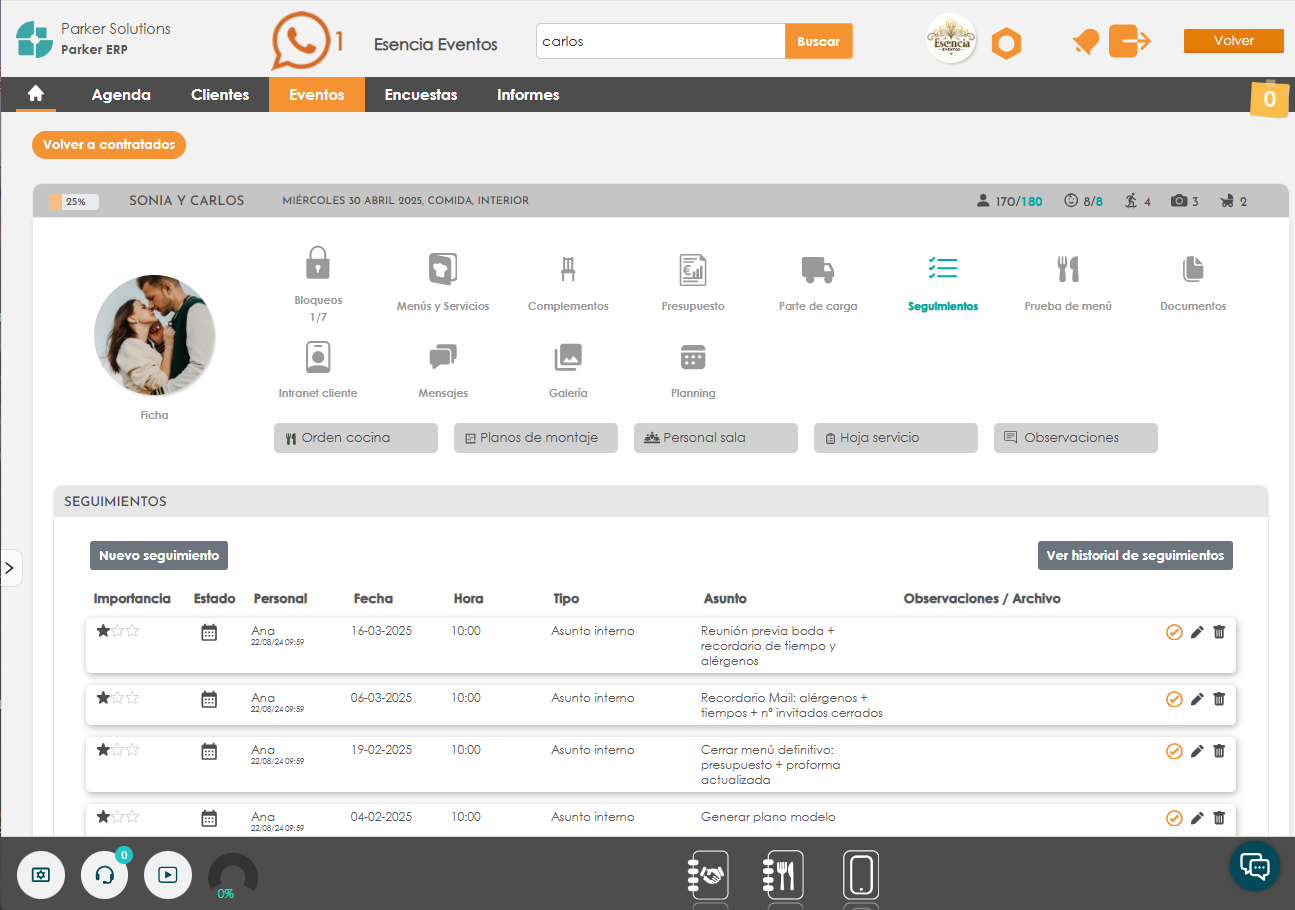Open the Parte de carga truck icon
Viewport: 1295px width, 910px height.
(818, 269)
